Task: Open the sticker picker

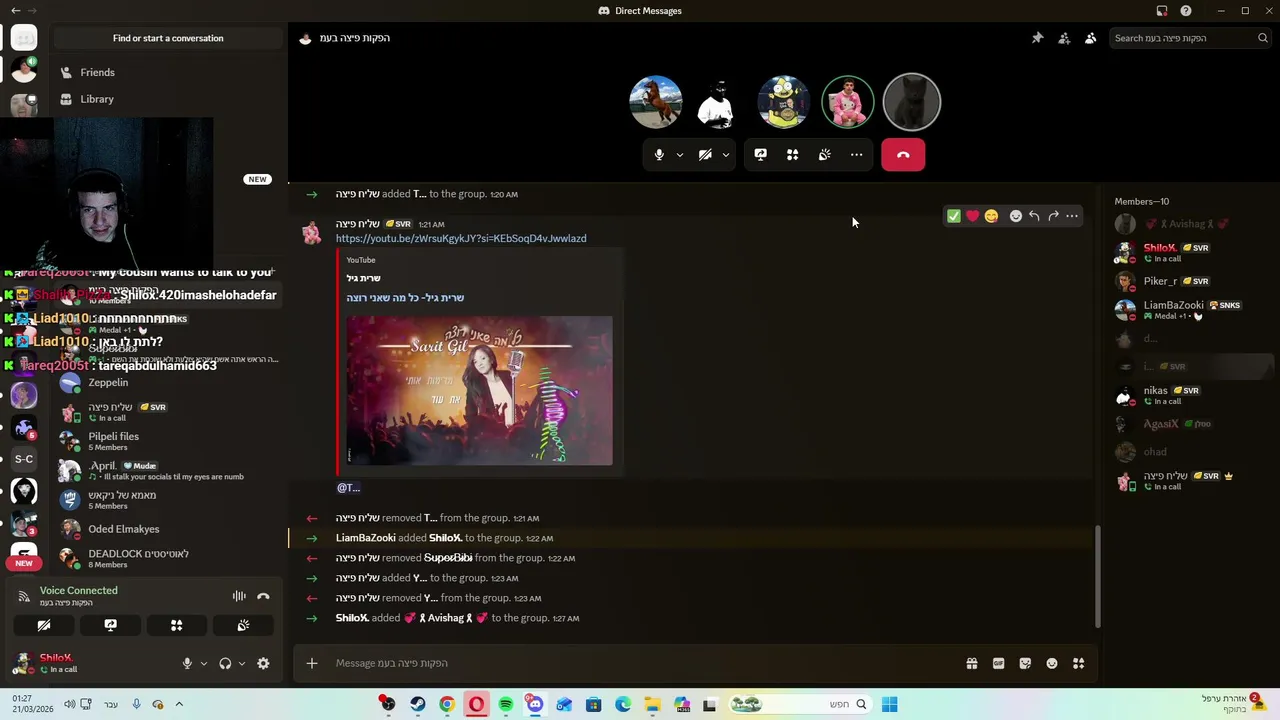Action: tap(1025, 663)
